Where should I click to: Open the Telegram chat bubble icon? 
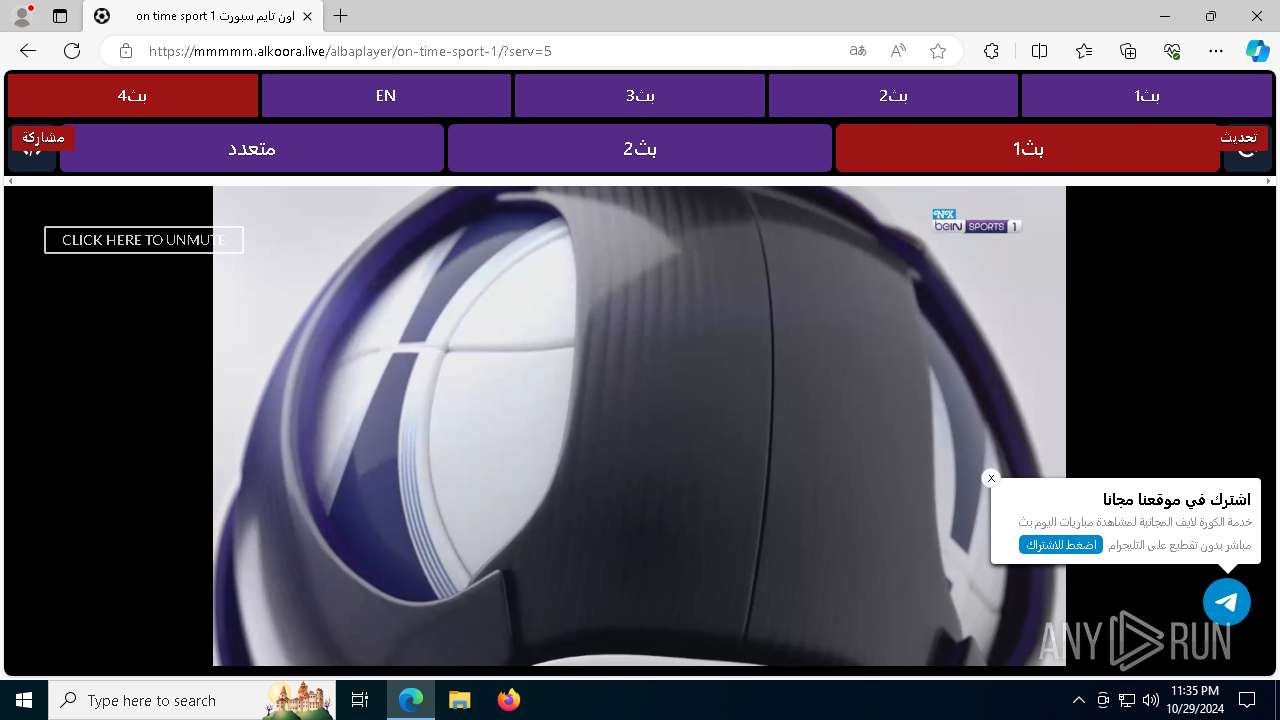coord(1227,602)
